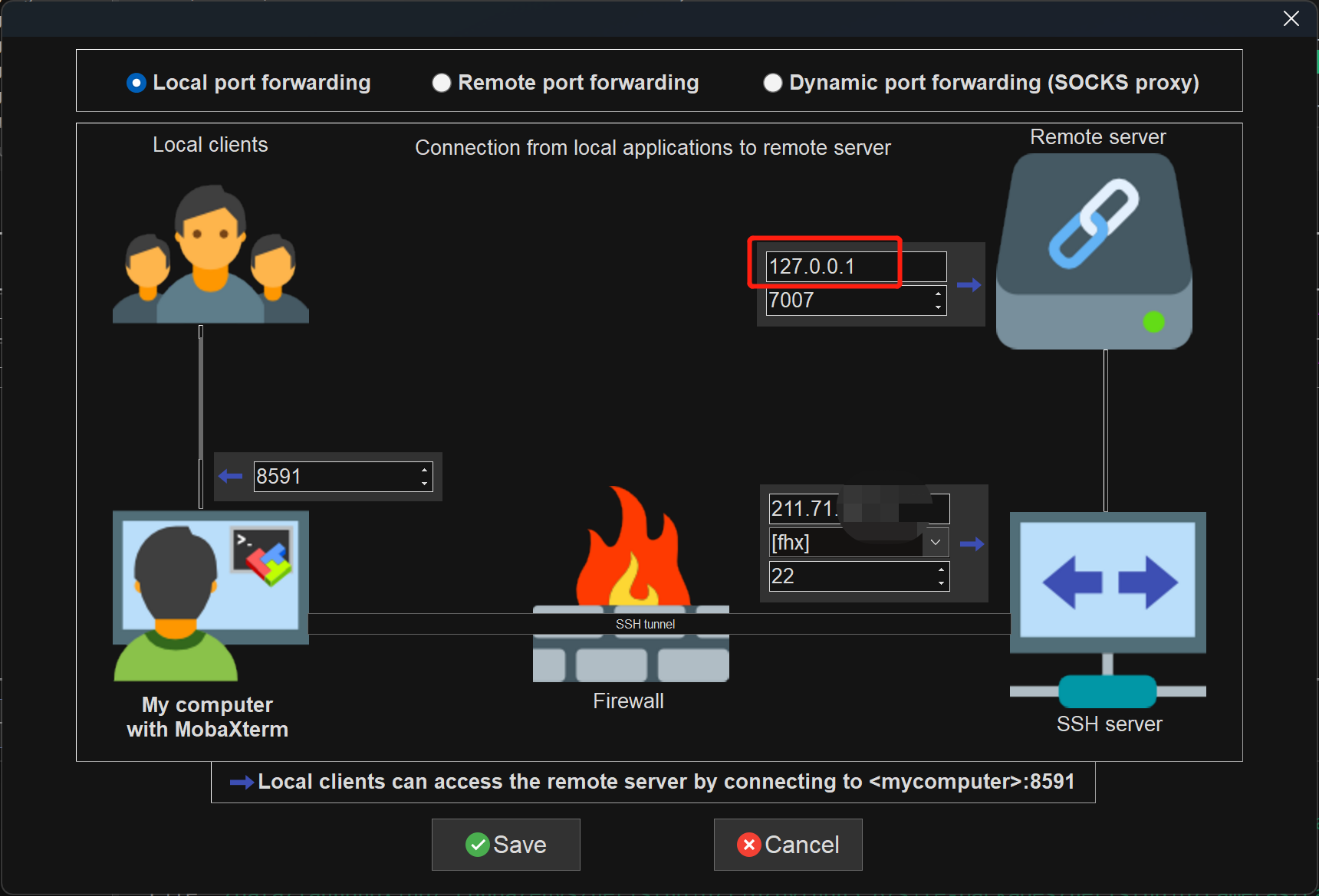This screenshot has height=896, width=1319.
Task: Open the [fhx] username dropdown
Action: pyautogui.click(x=934, y=542)
